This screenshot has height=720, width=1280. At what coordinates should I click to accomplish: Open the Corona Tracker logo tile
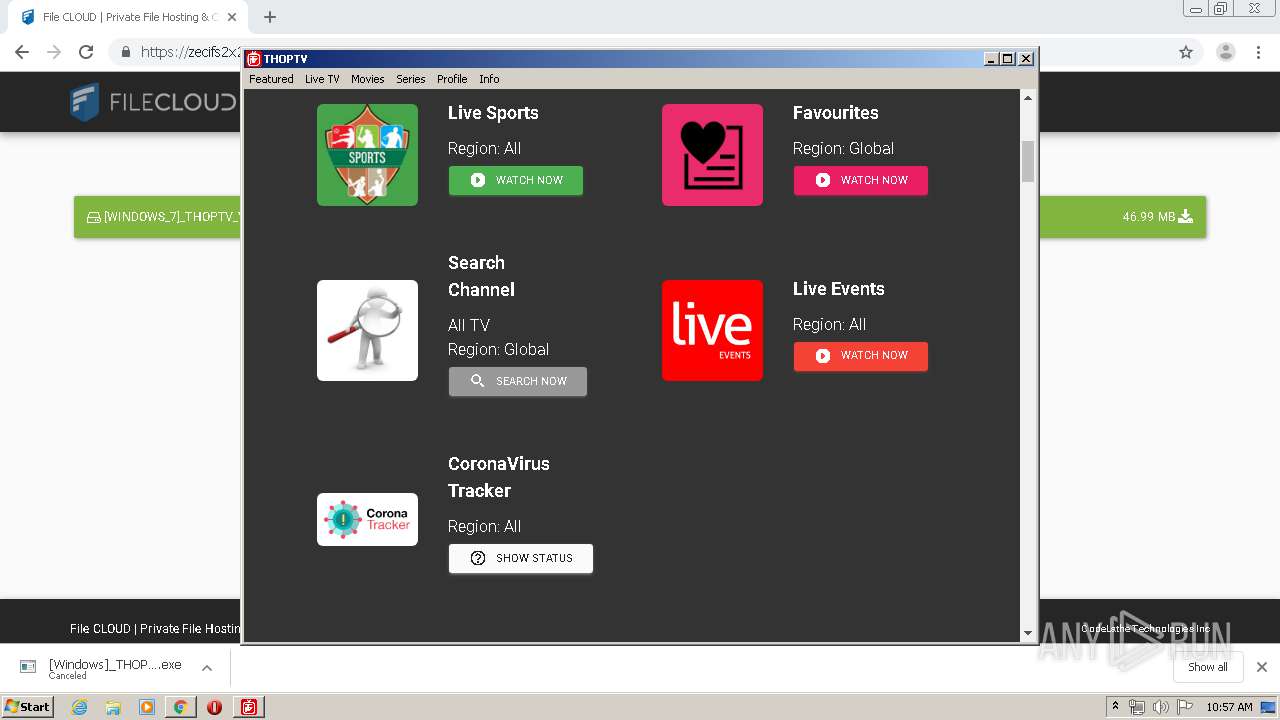[367, 519]
